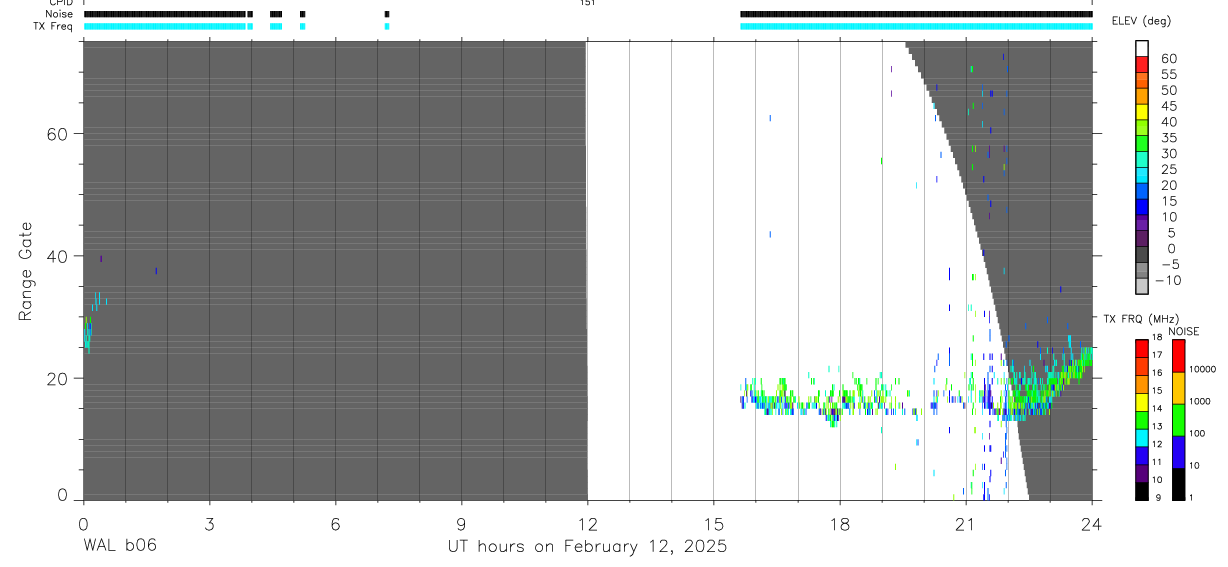Screen dimensions: 1228x567
Task: Click the ELEV legend value '−10'
Action: coord(1166,280)
